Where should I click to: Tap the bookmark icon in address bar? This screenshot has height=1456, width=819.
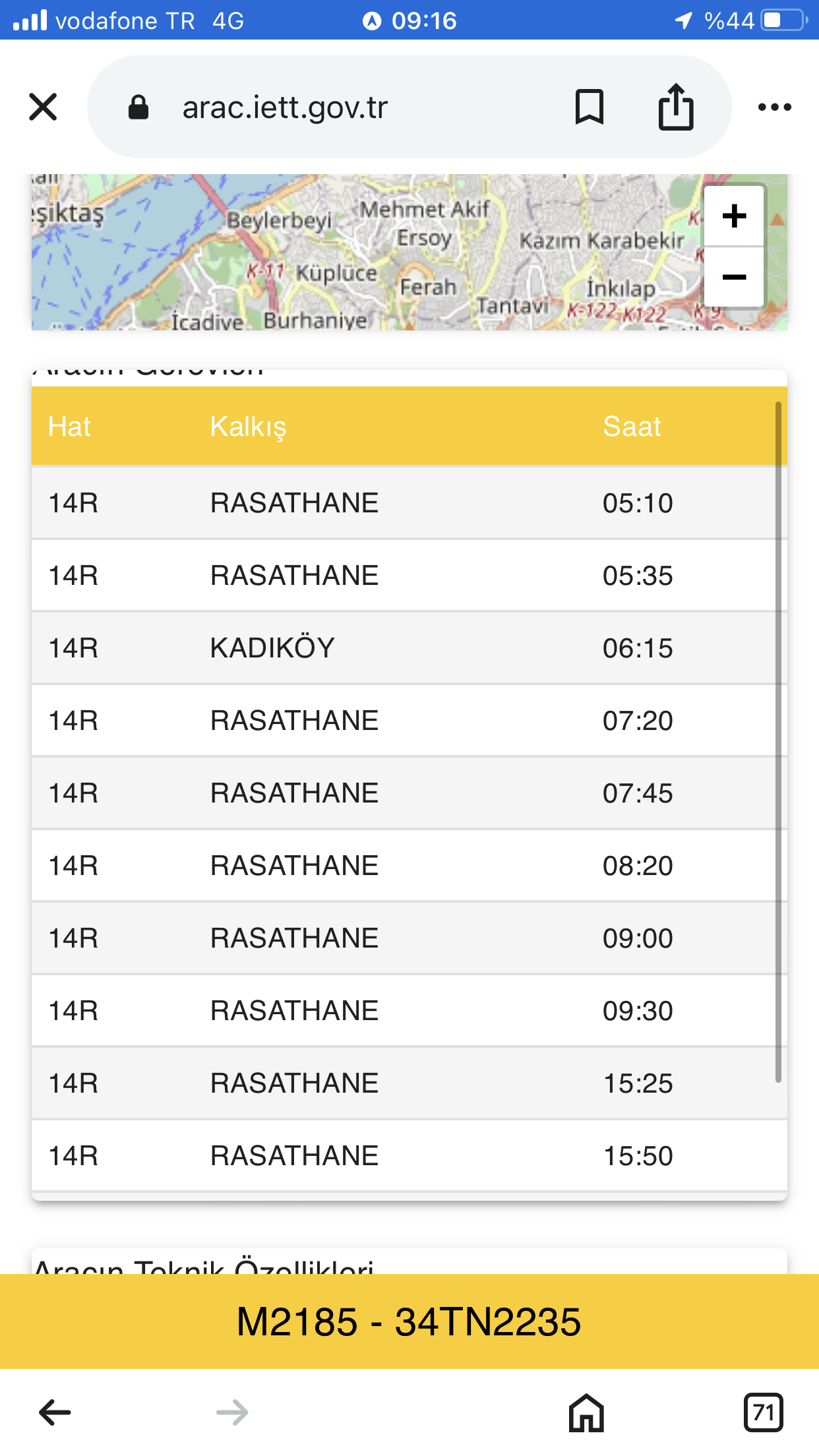pos(589,107)
